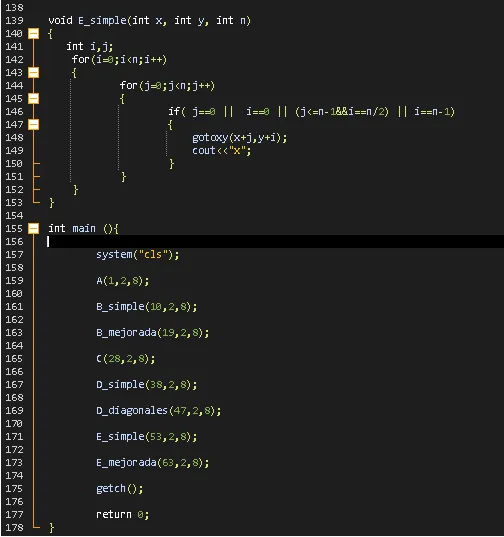Click opening brace on line 147

(170, 125)
